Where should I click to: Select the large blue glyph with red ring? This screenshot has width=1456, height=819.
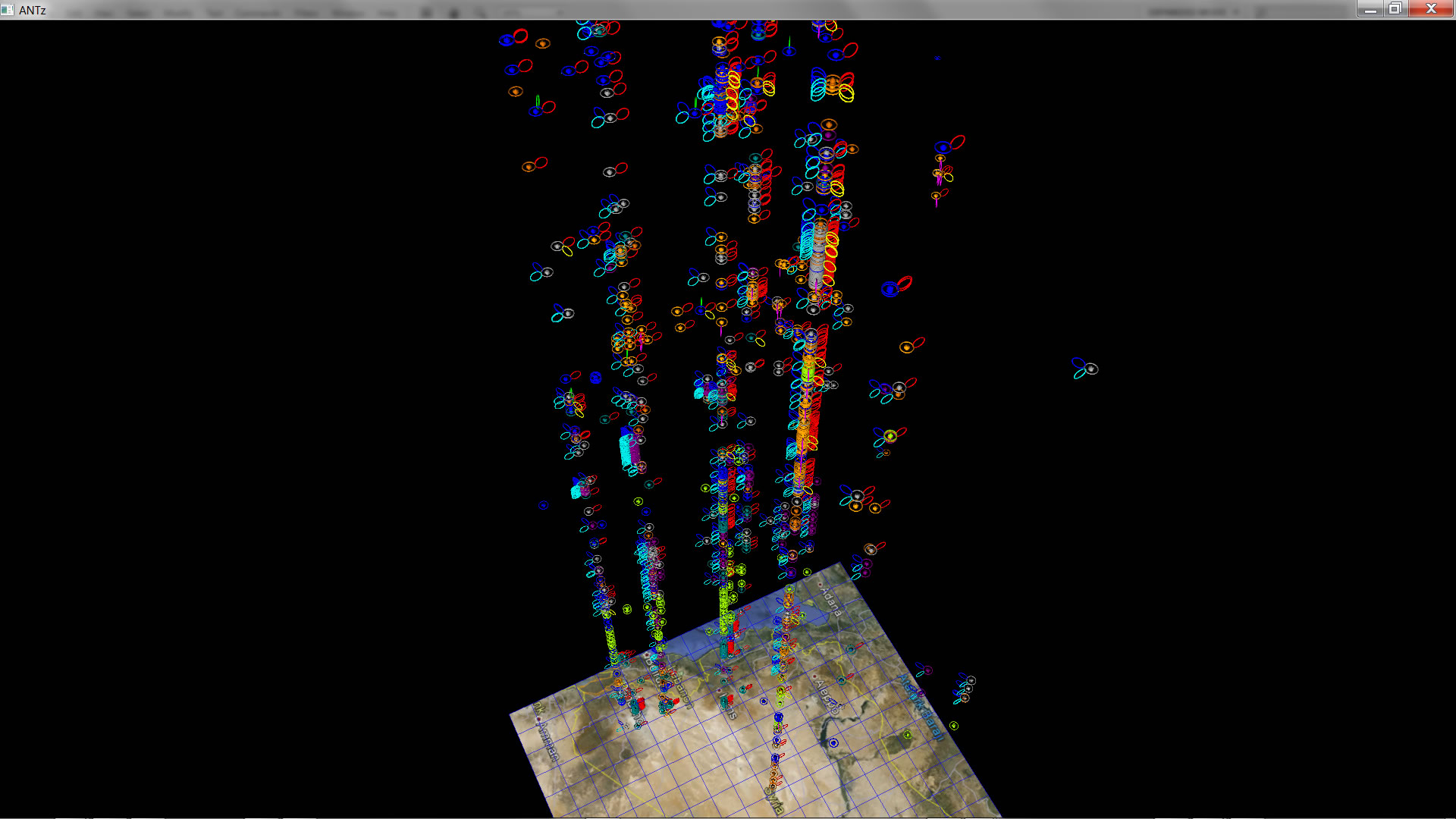(890, 289)
